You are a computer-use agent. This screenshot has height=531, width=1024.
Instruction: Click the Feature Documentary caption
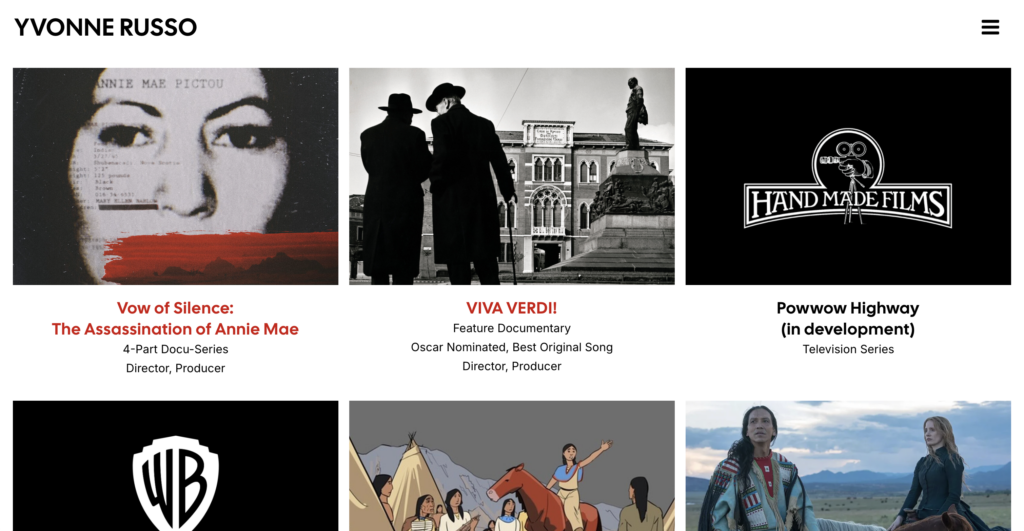pos(511,329)
